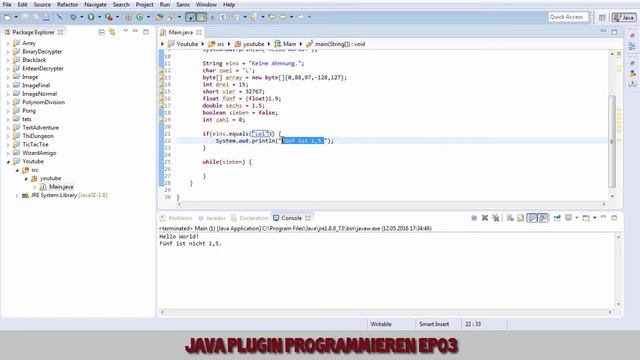Open the Window menu
640x360 pixels.
(206, 4)
